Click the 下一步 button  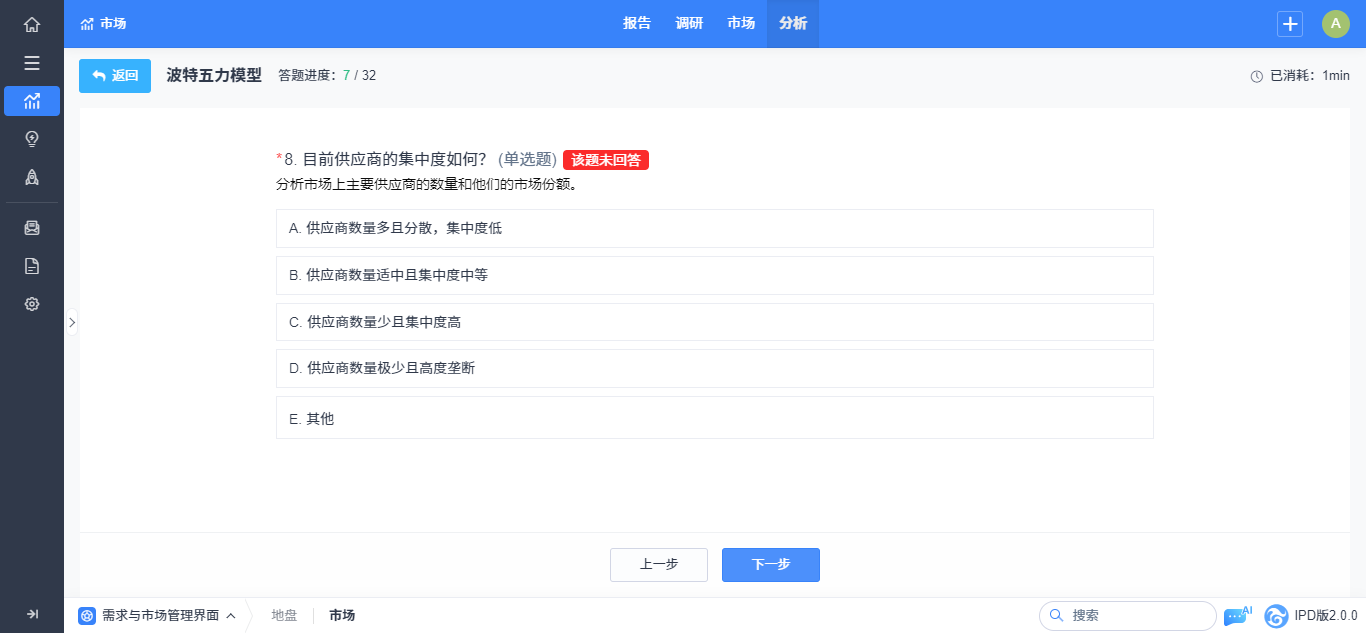click(770, 565)
